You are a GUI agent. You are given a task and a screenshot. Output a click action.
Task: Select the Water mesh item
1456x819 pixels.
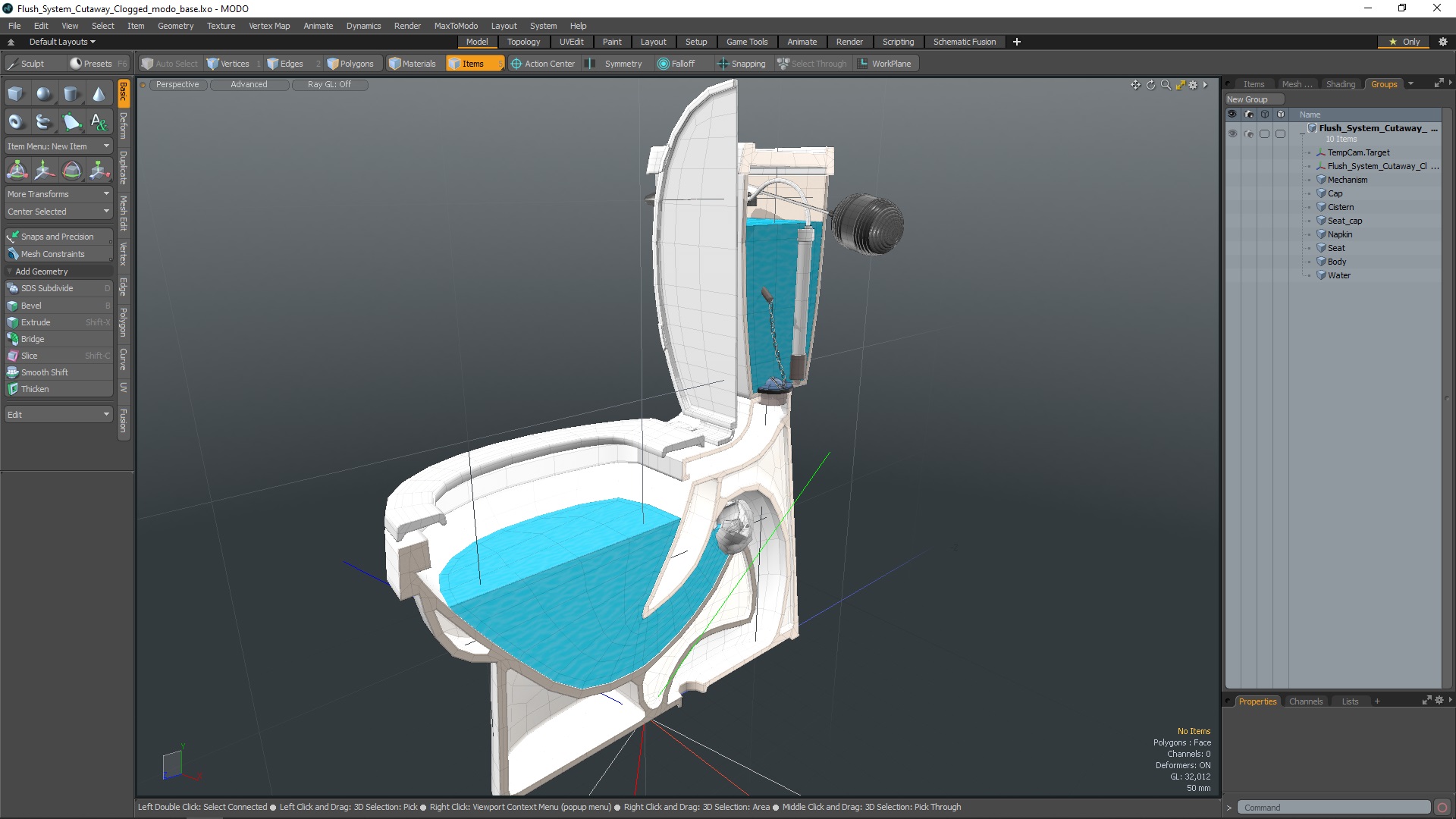pos(1338,275)
